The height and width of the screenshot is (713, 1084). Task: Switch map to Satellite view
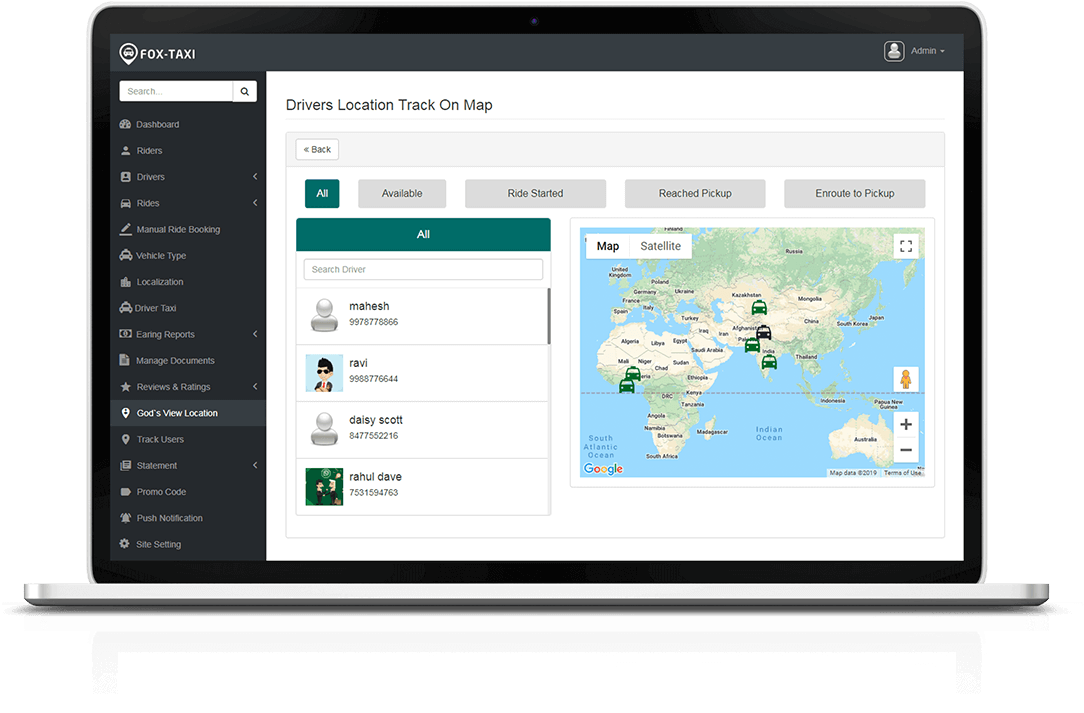click(x=660, y=246)
